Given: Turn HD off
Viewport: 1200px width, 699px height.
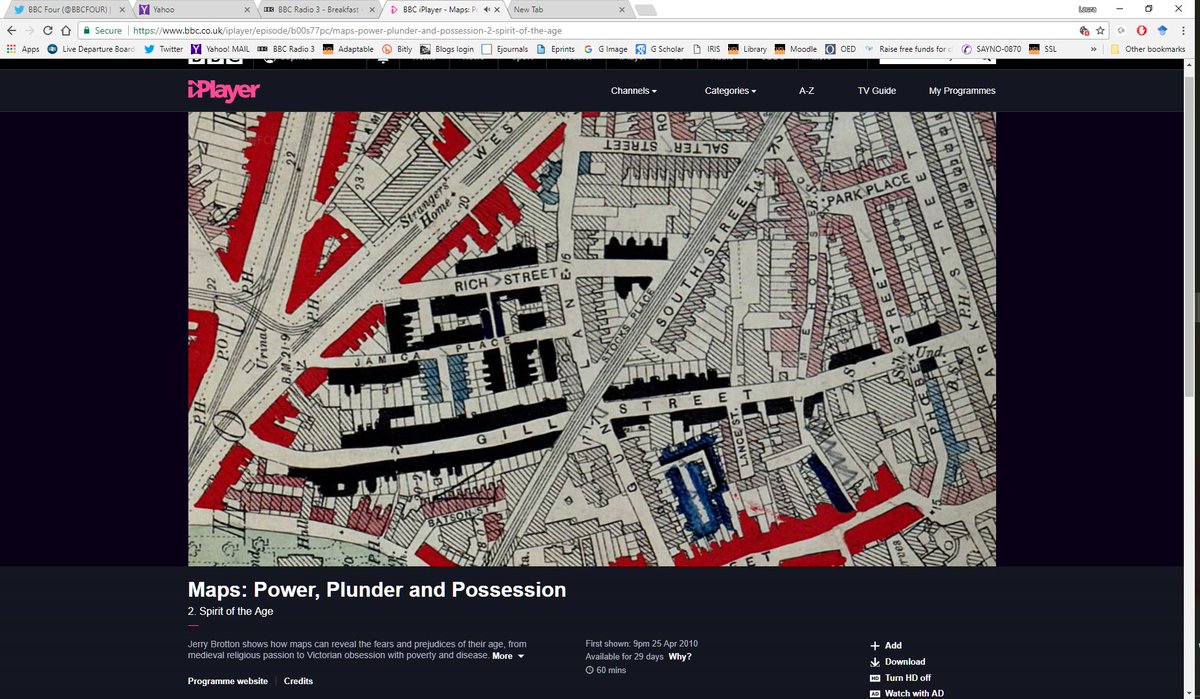Looking at the screenshot, I should (x=900, y=678).
